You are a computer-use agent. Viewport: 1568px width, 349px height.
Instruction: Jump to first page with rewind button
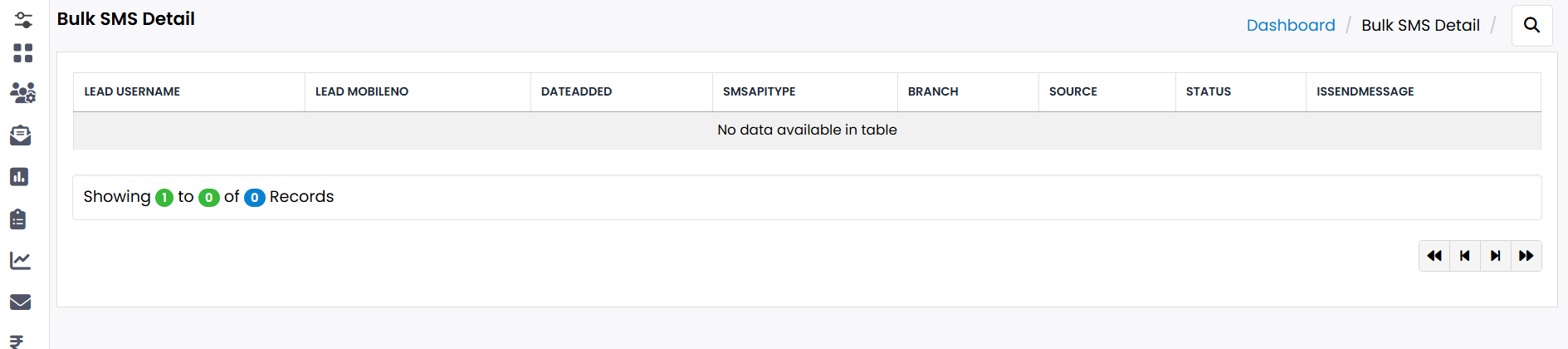point(1434,256)
